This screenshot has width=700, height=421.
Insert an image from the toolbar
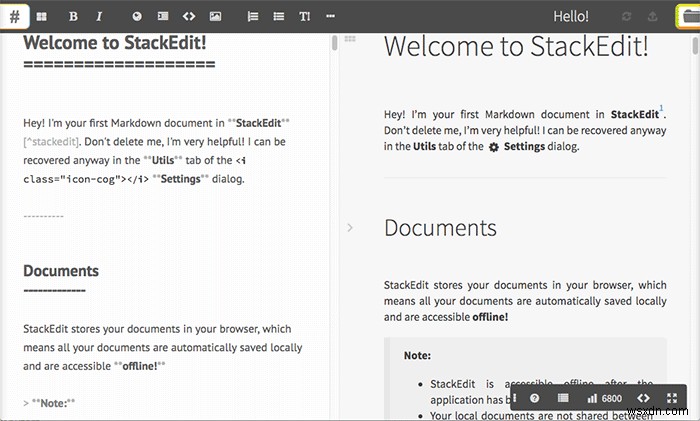pyautogui.click(x=215, y=17)
